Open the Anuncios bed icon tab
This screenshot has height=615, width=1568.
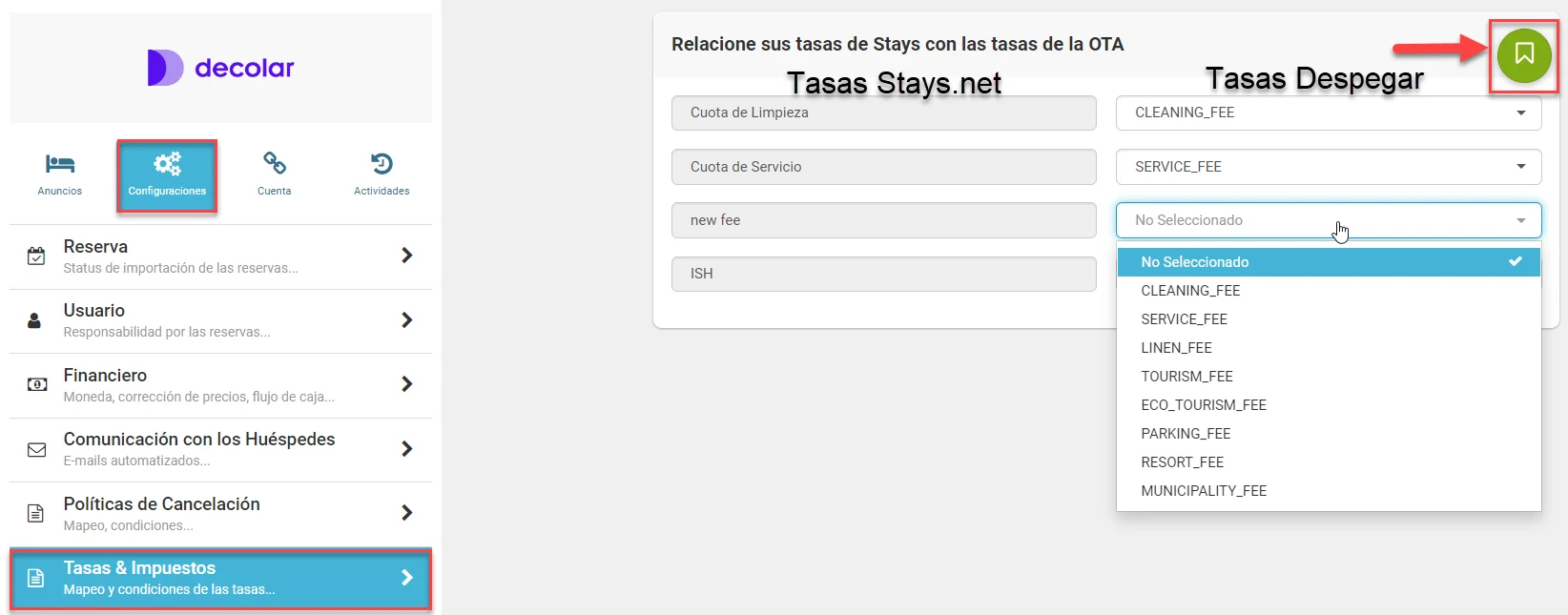pyautogui.click(x=60, y=174)
